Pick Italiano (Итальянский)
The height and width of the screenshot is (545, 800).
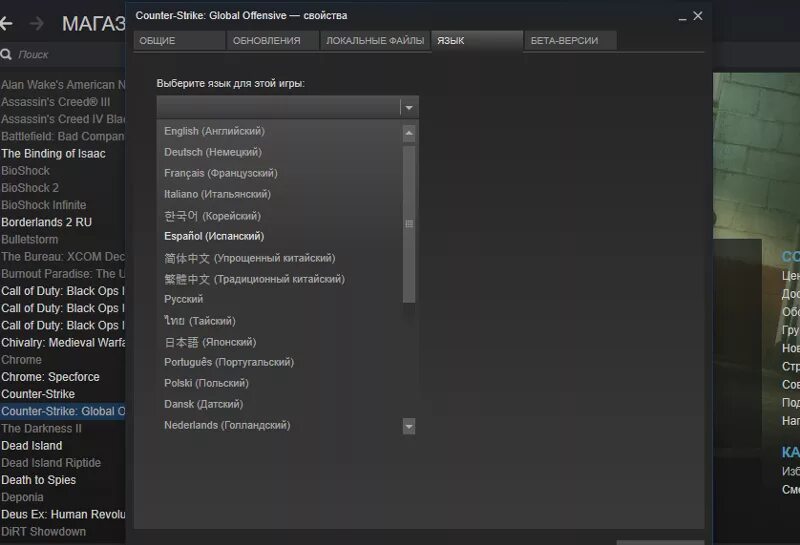point(217,194)
